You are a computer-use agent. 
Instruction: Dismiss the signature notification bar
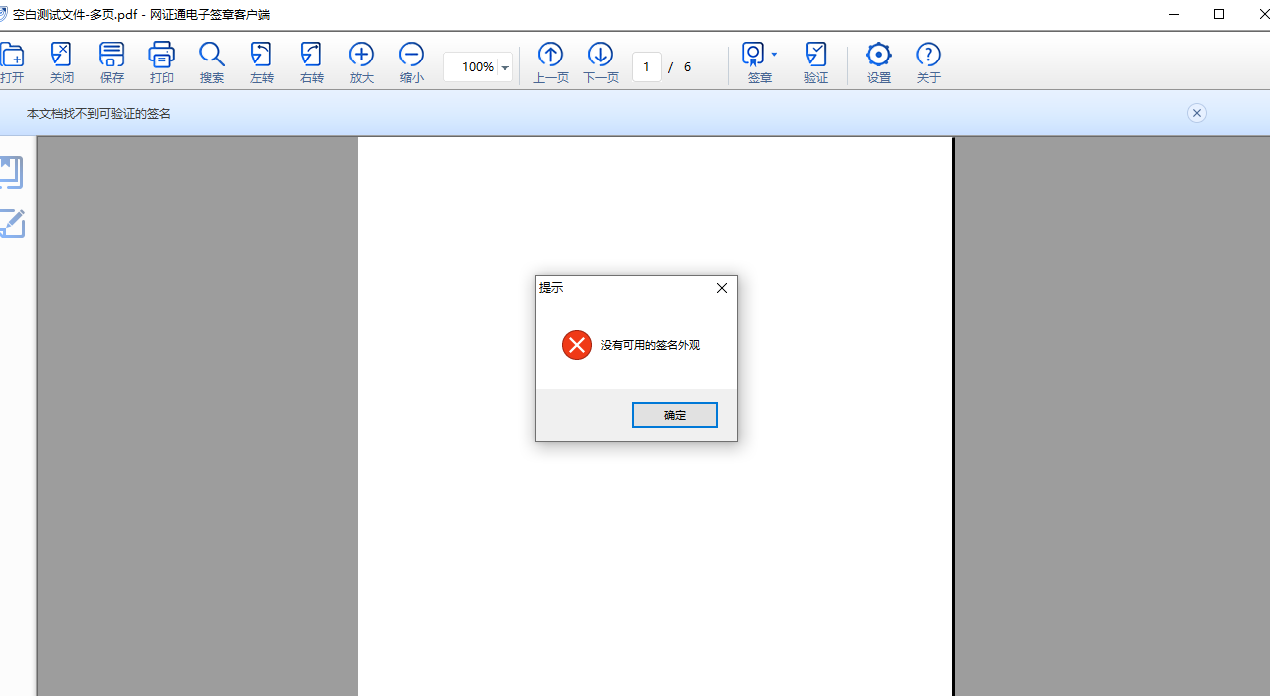pyautogui.click(x=1197, y=113)
